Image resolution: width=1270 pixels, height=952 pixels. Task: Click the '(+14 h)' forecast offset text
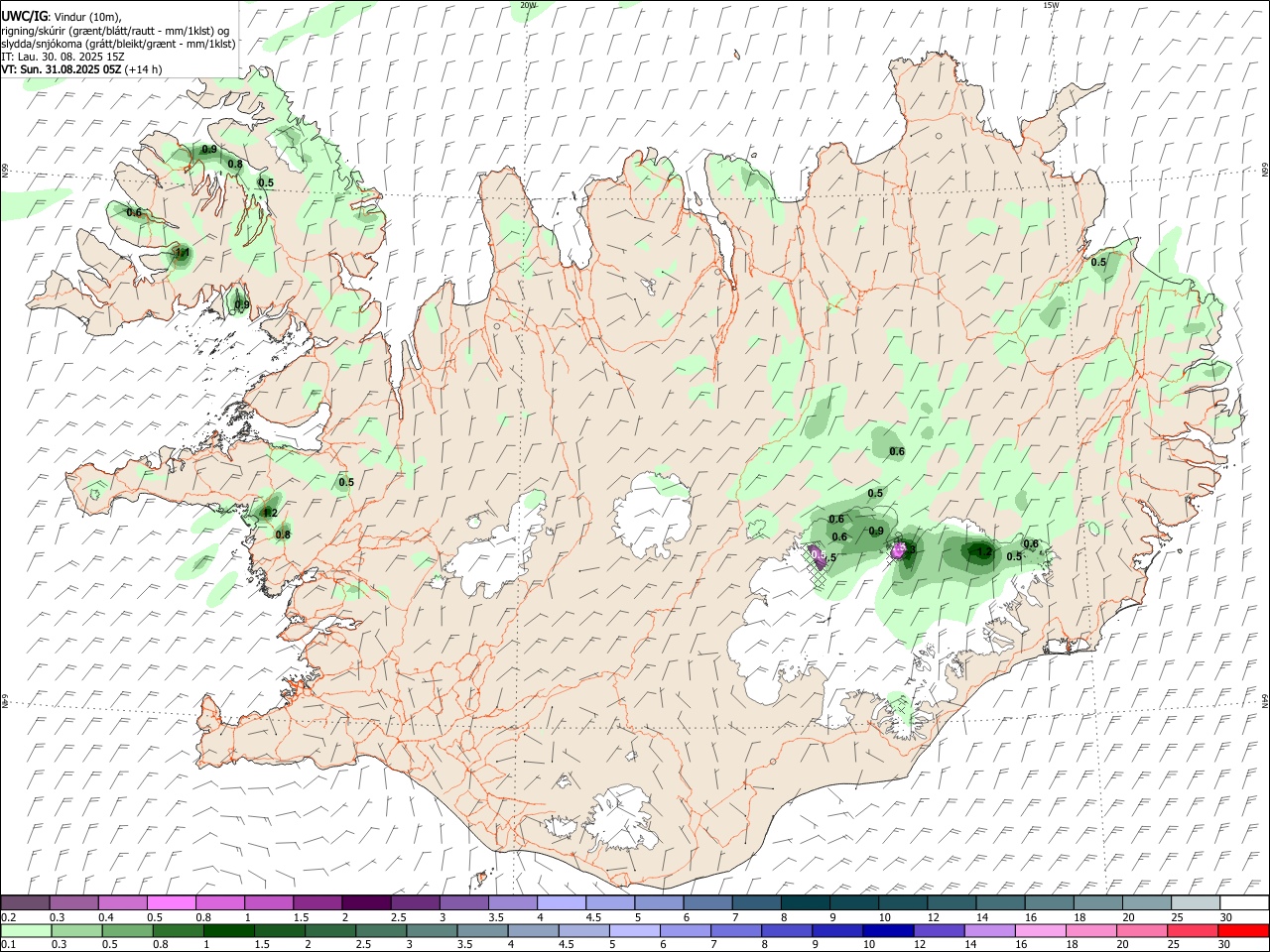point(143,69)
